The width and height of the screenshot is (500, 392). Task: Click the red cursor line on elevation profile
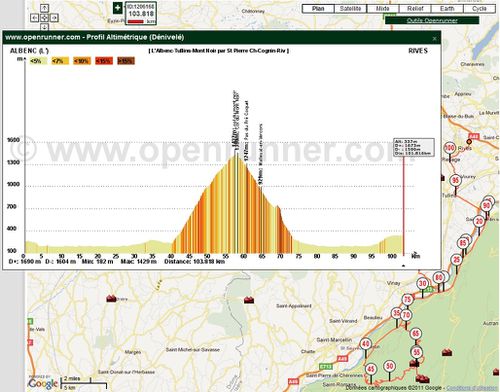[404, 206]
